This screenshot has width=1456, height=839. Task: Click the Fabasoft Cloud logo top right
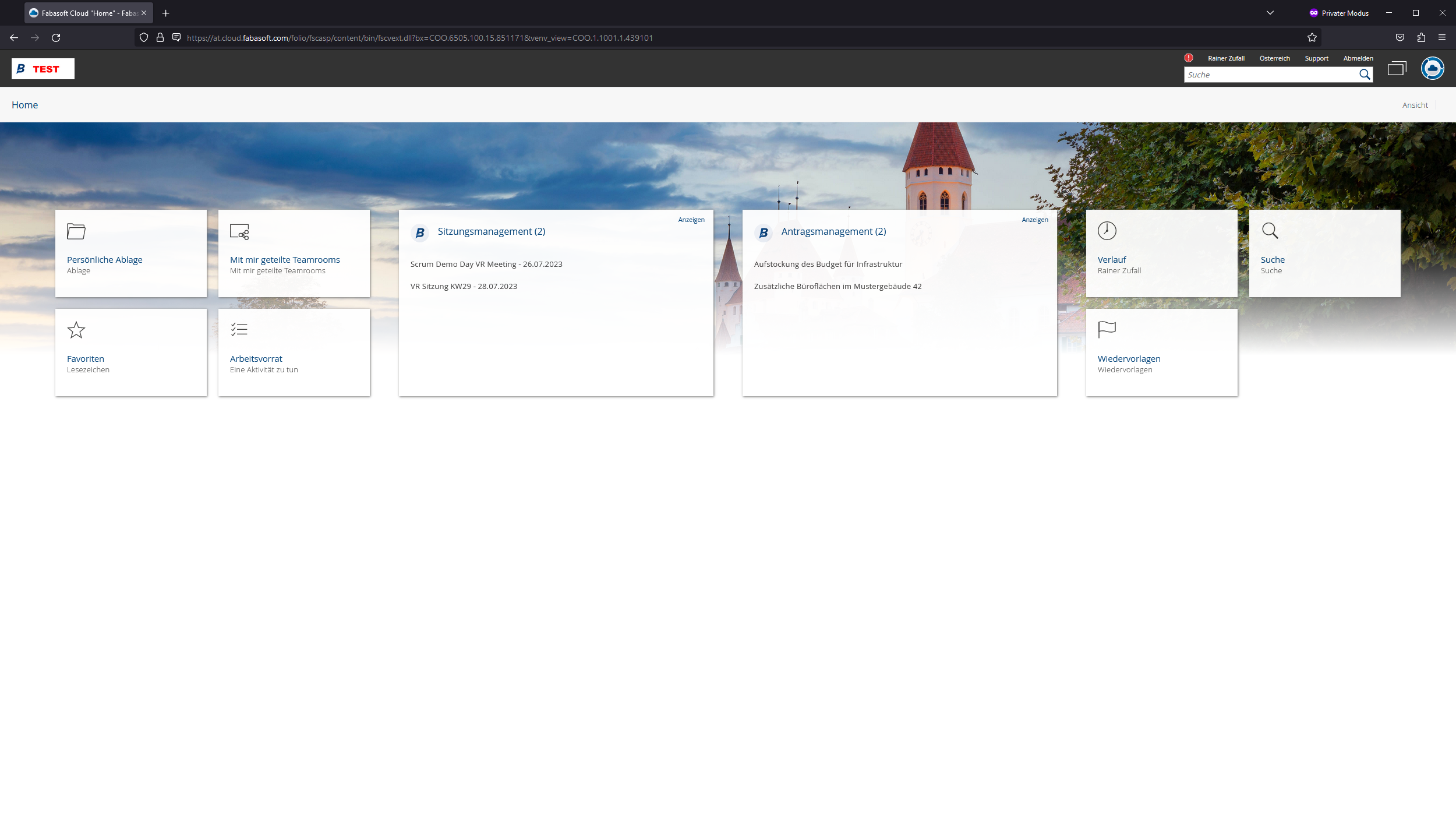(x=1432, y=68)
